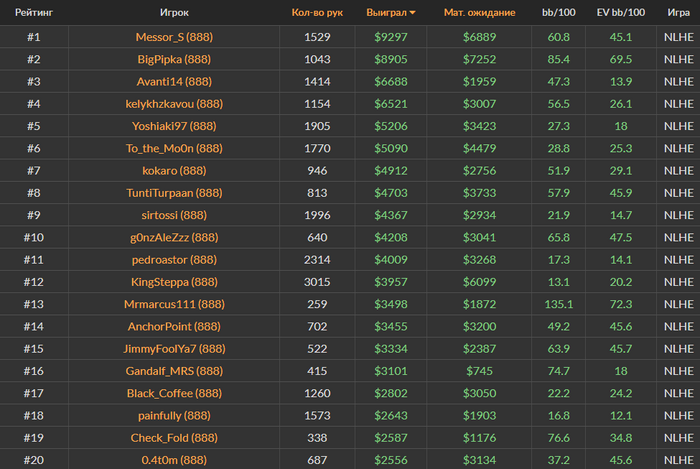This screenshot has width=700, height=469.
Task: Open g0nzAleZzz (888) player profile
Action: tap(174, 238)
